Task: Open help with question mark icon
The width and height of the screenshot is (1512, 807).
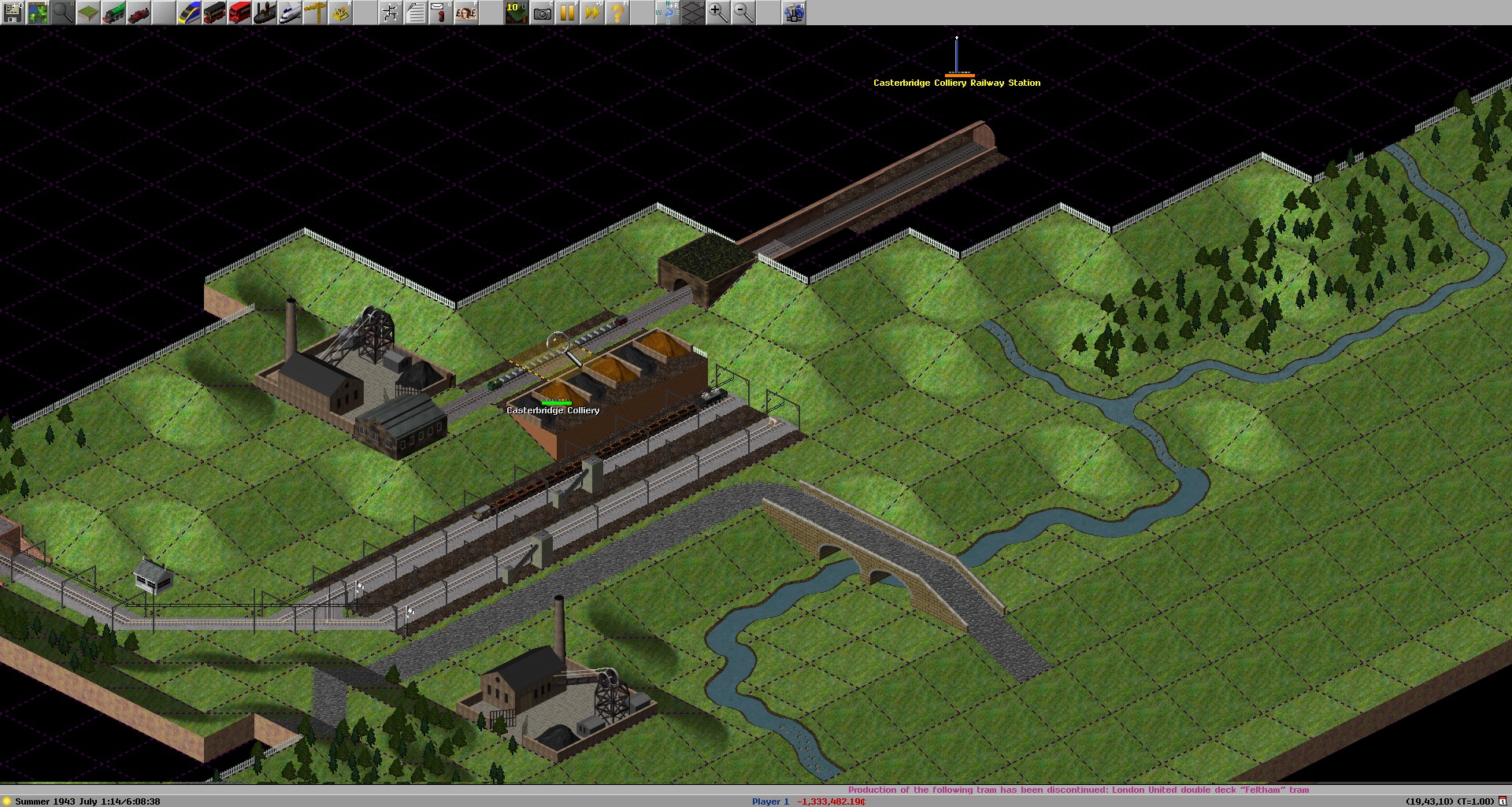Action: [617, 13]
